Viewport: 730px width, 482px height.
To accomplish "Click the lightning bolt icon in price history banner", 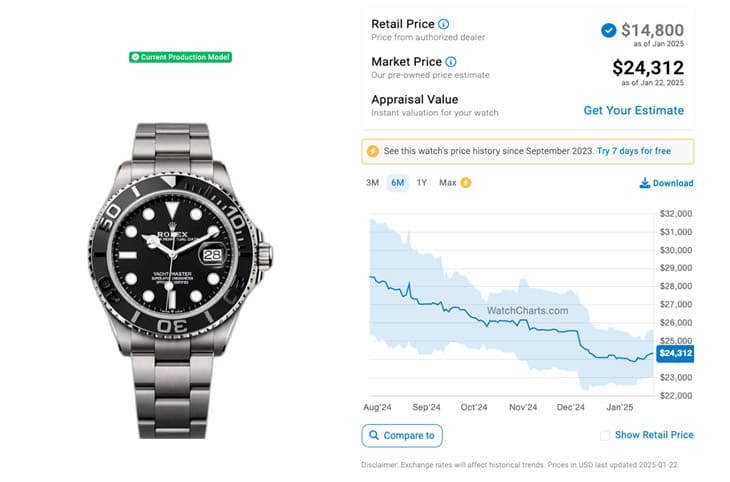I will click(x=373, y=151).
